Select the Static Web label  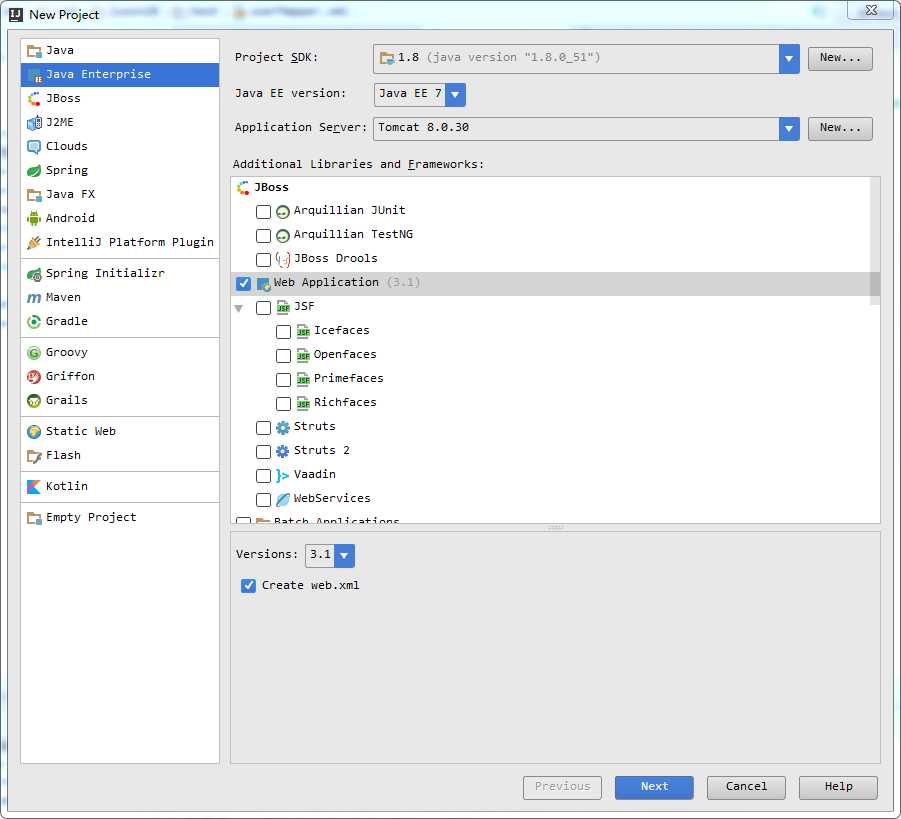click(x=80, y=431)
